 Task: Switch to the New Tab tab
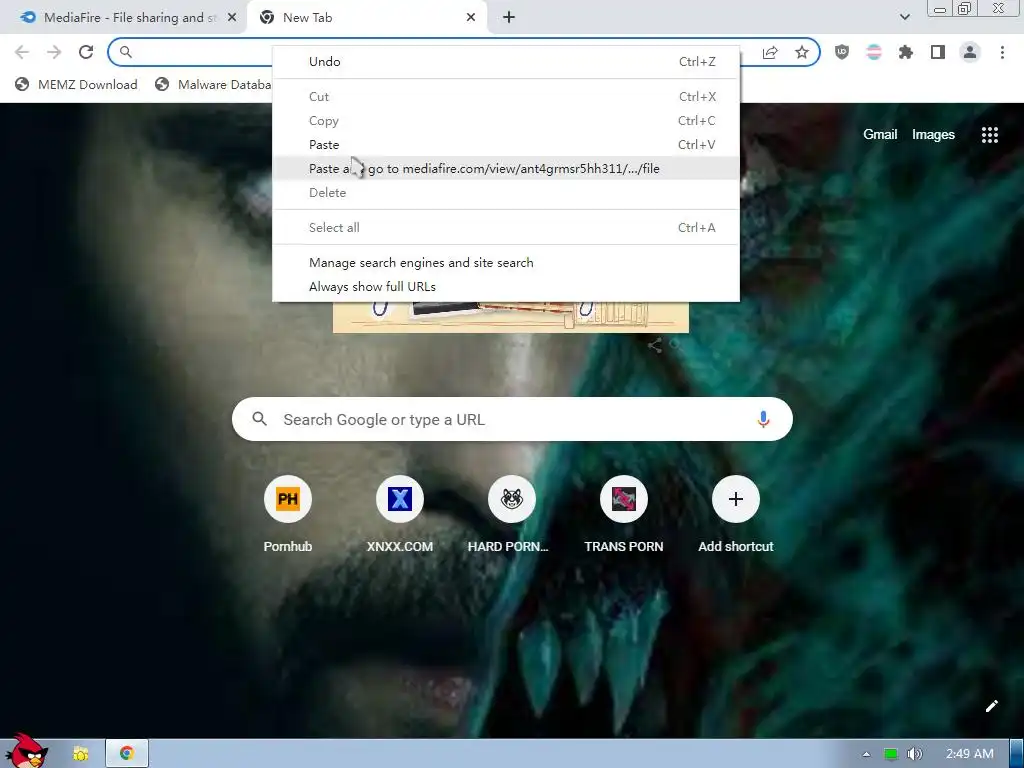pyautogui.click(x=367, y=18)
